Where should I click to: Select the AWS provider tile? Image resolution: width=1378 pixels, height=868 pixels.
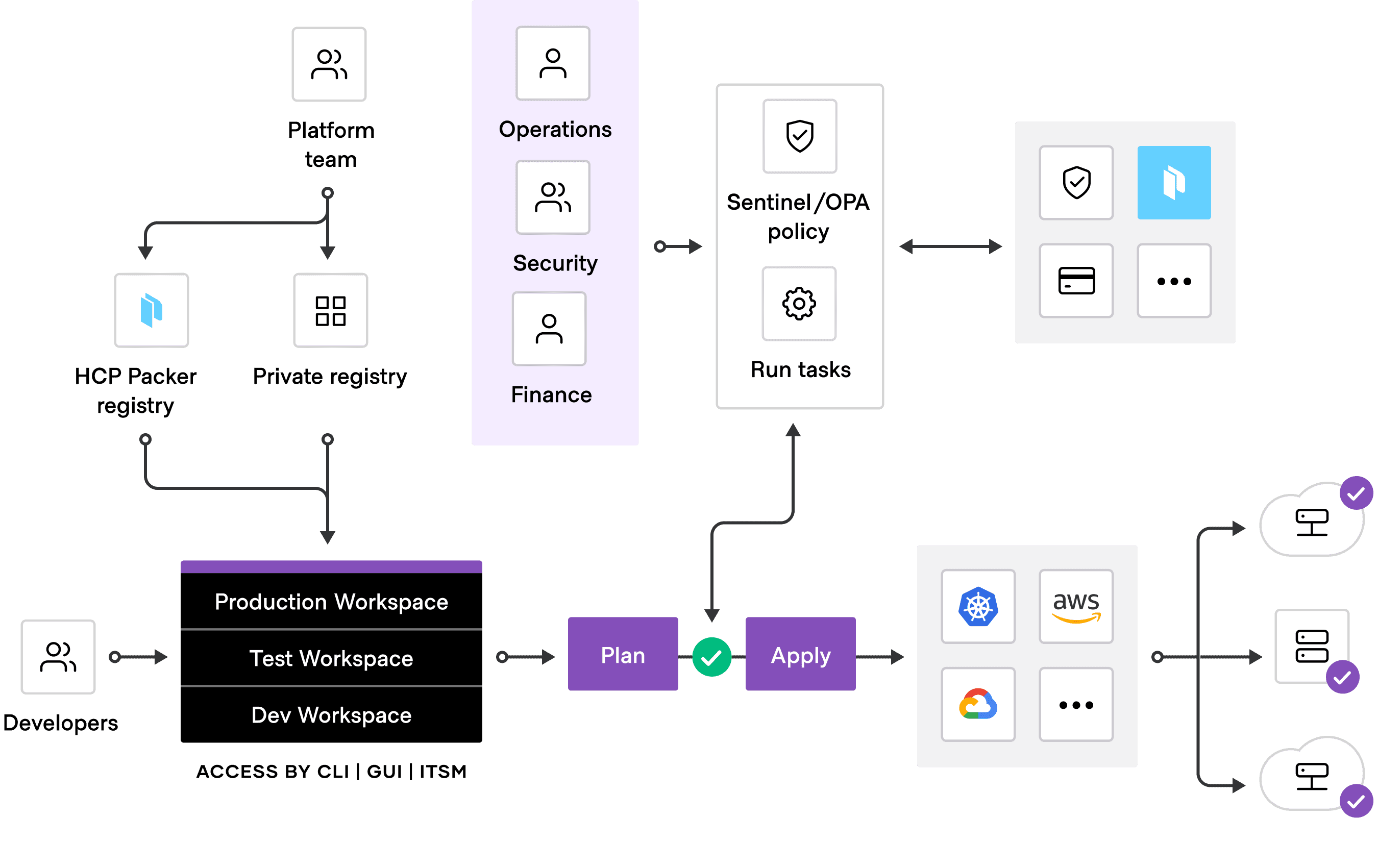tap(1076, 607)
